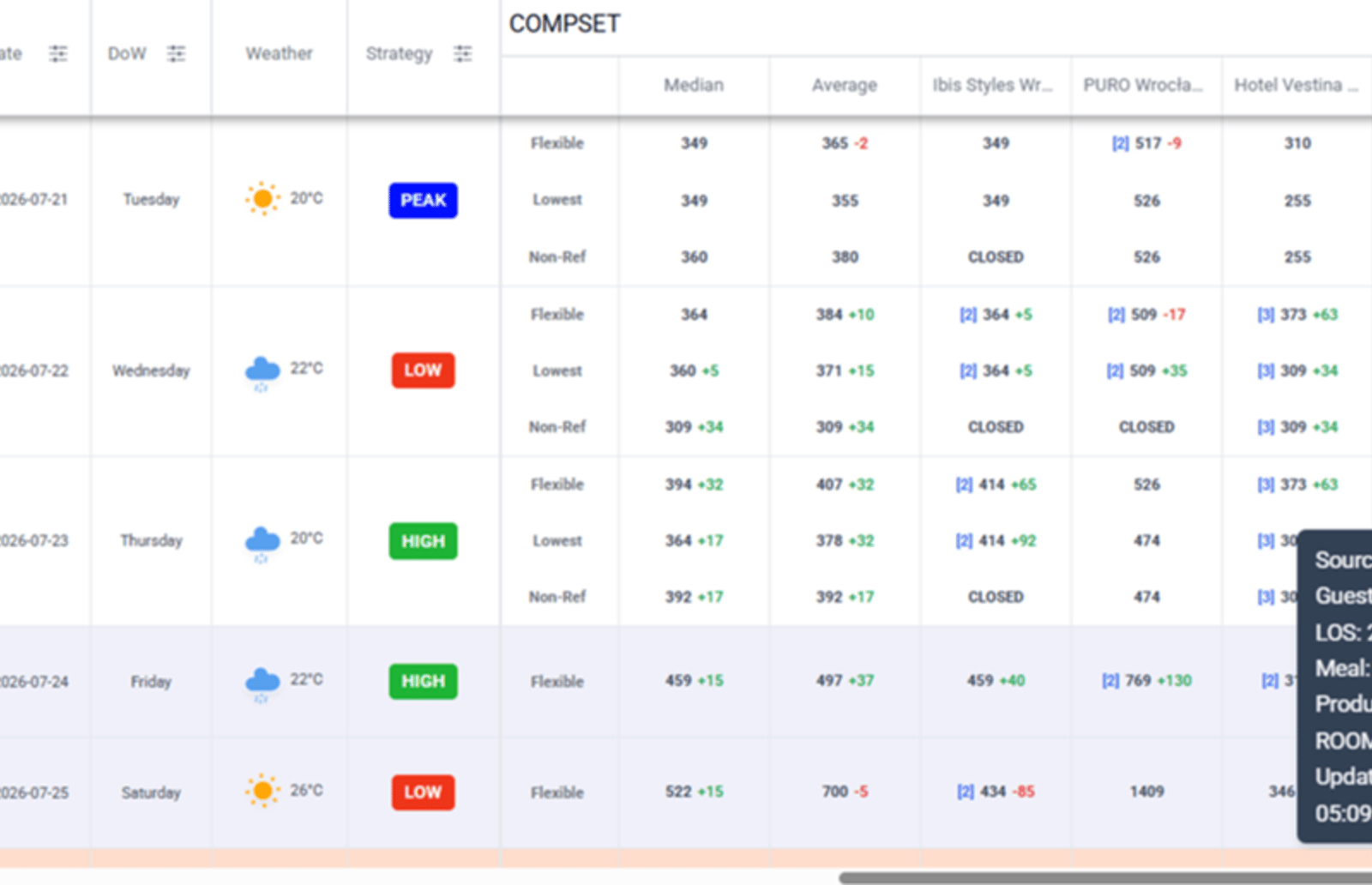
Task: Click the 310 Vestina Flexible rate Tuesday
Action: tap(1297, 143)
